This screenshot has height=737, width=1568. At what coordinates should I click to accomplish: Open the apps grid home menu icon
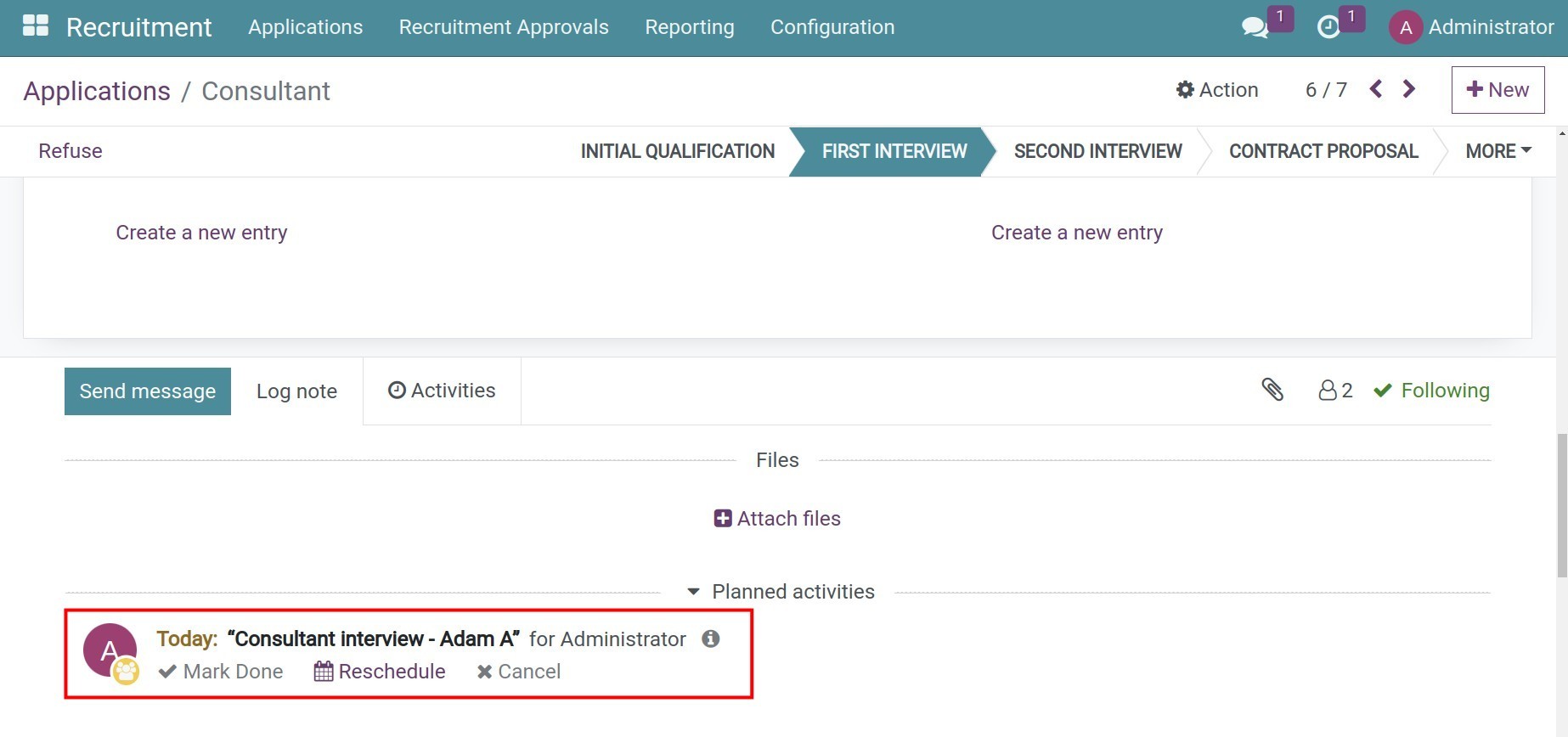[x=35, y=26]
